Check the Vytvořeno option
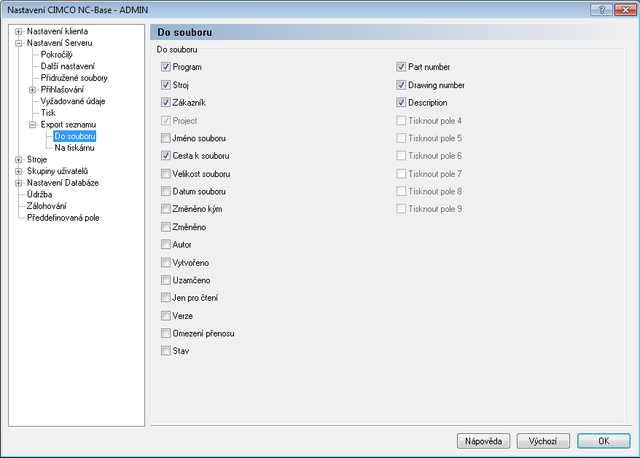 166,262
